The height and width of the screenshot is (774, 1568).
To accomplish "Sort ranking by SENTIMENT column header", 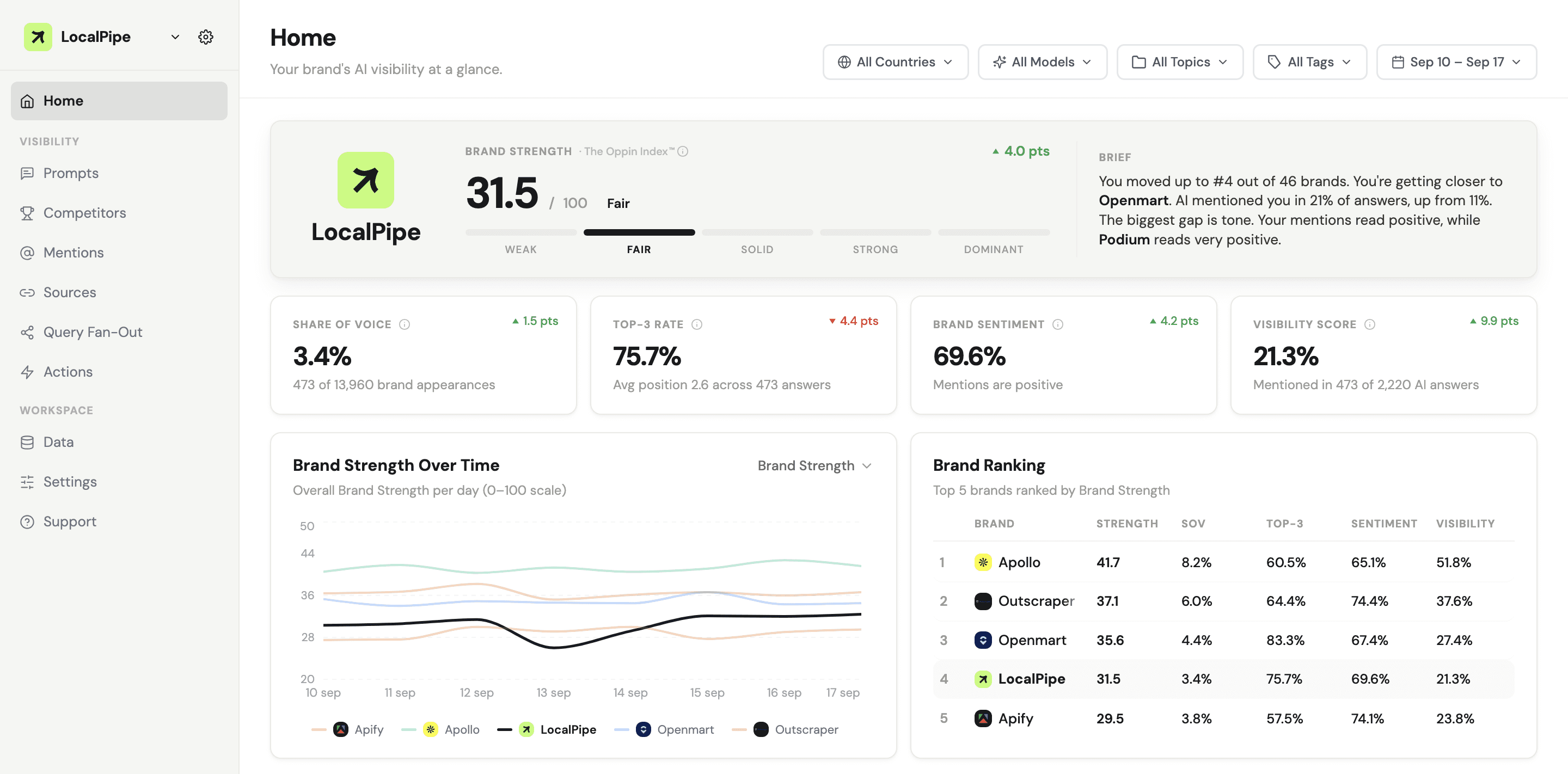I will (x=1383, y=524).
